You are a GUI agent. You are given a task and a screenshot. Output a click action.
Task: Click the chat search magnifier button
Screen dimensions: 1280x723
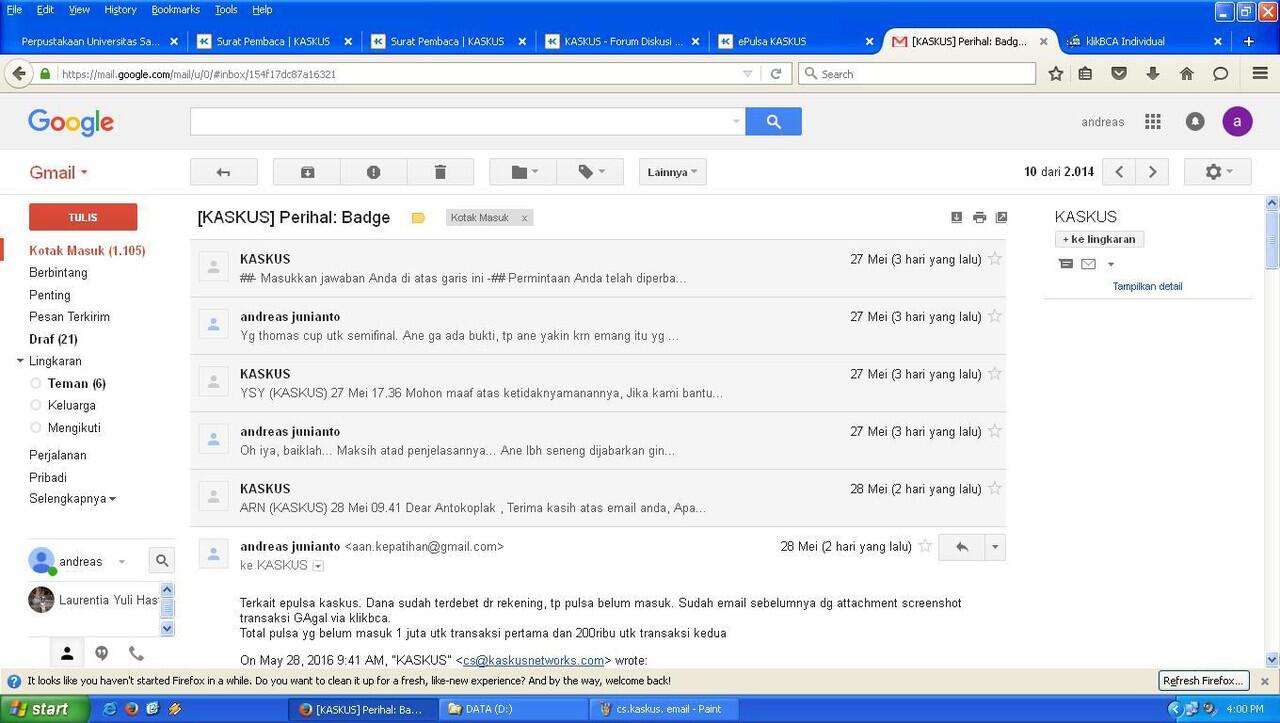162,560
